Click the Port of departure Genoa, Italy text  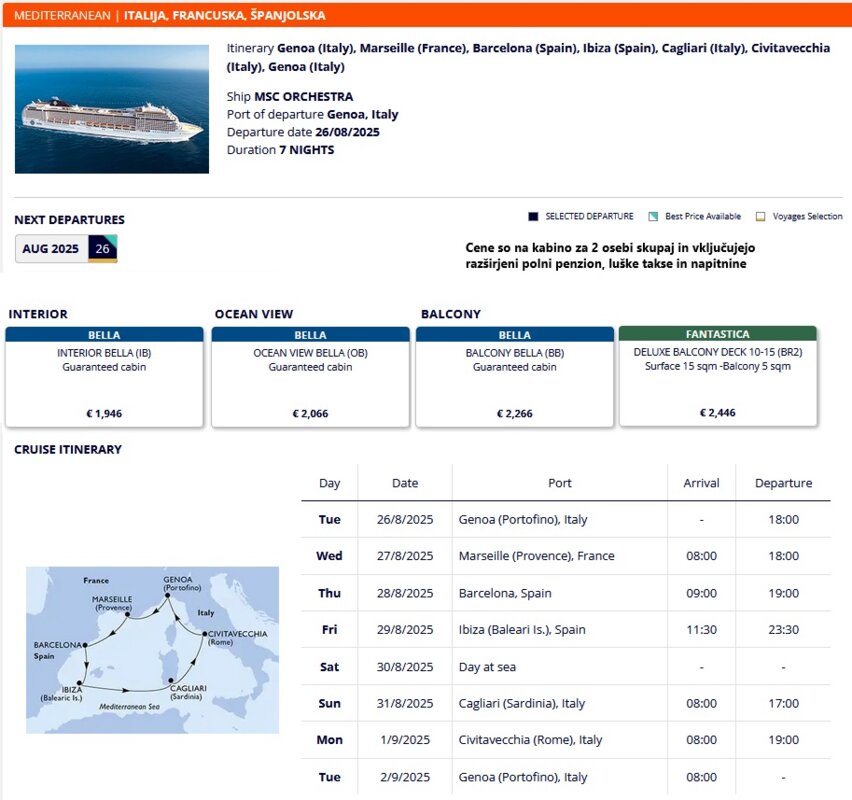click(312, 114)
